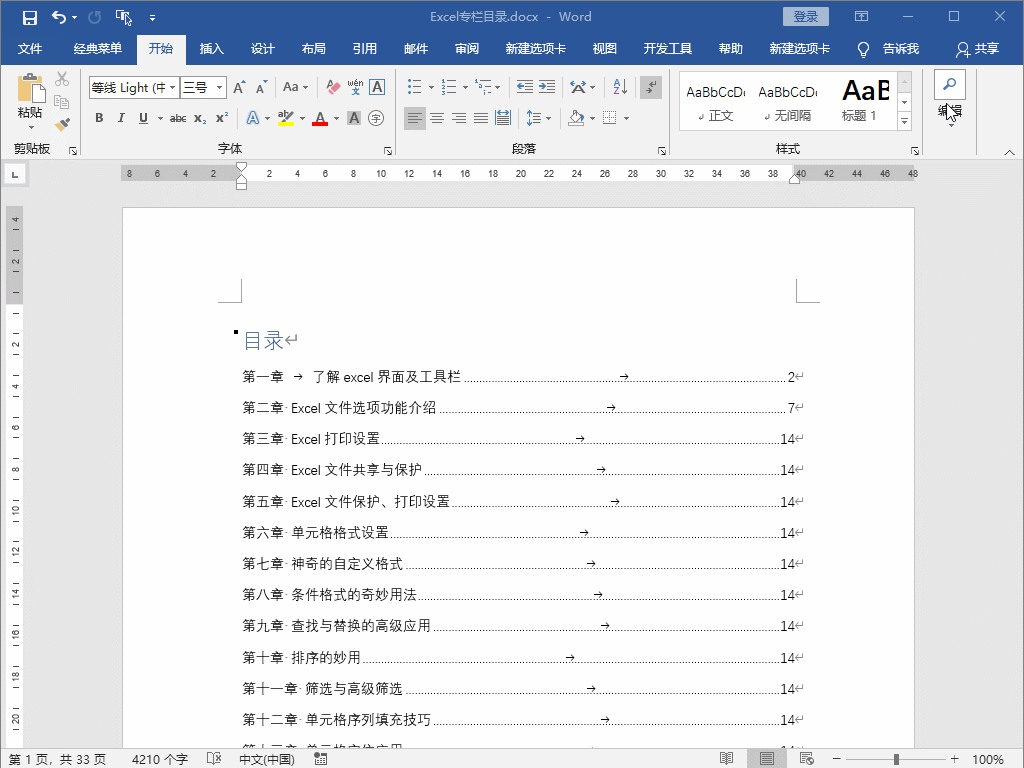Select the 无间隔 style
The image size is (1024, 768).
click(788, 101)
